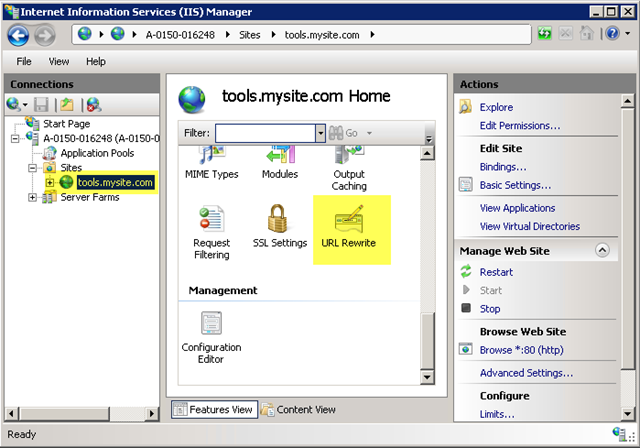Click the features list scroll down arrow
640x448 pixels.
point(427,377)
